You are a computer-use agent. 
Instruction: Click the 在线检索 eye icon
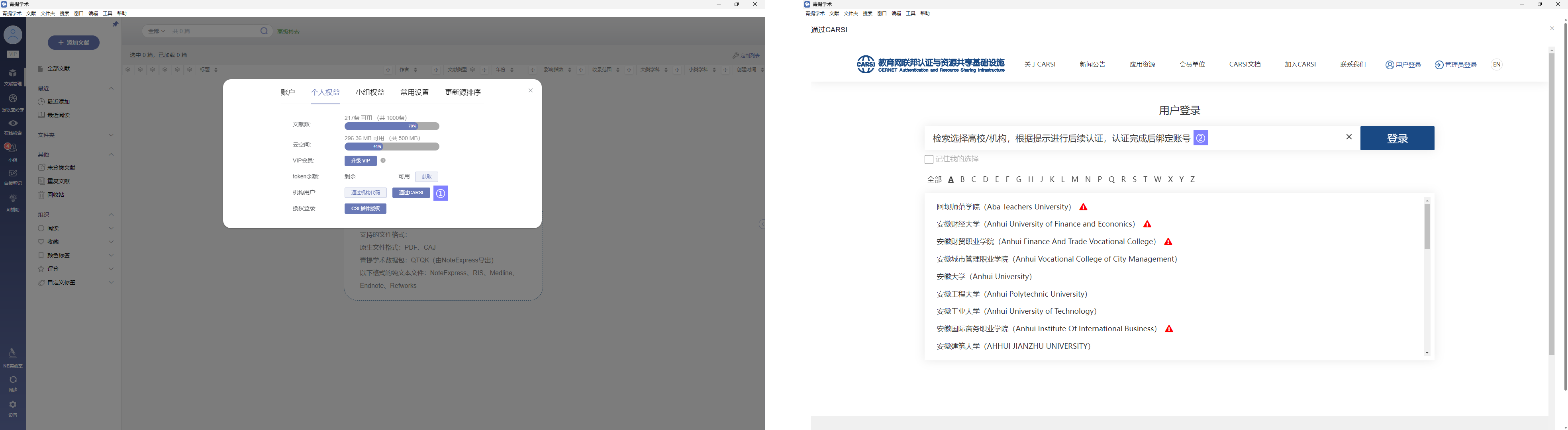point(13,123)
